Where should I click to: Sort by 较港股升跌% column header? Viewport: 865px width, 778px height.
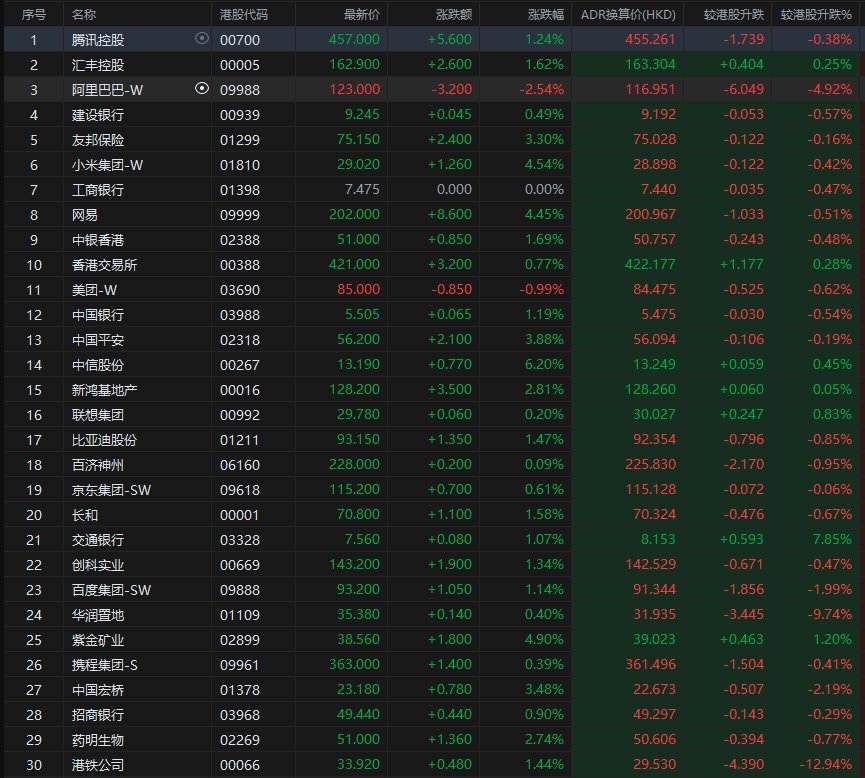816,14
